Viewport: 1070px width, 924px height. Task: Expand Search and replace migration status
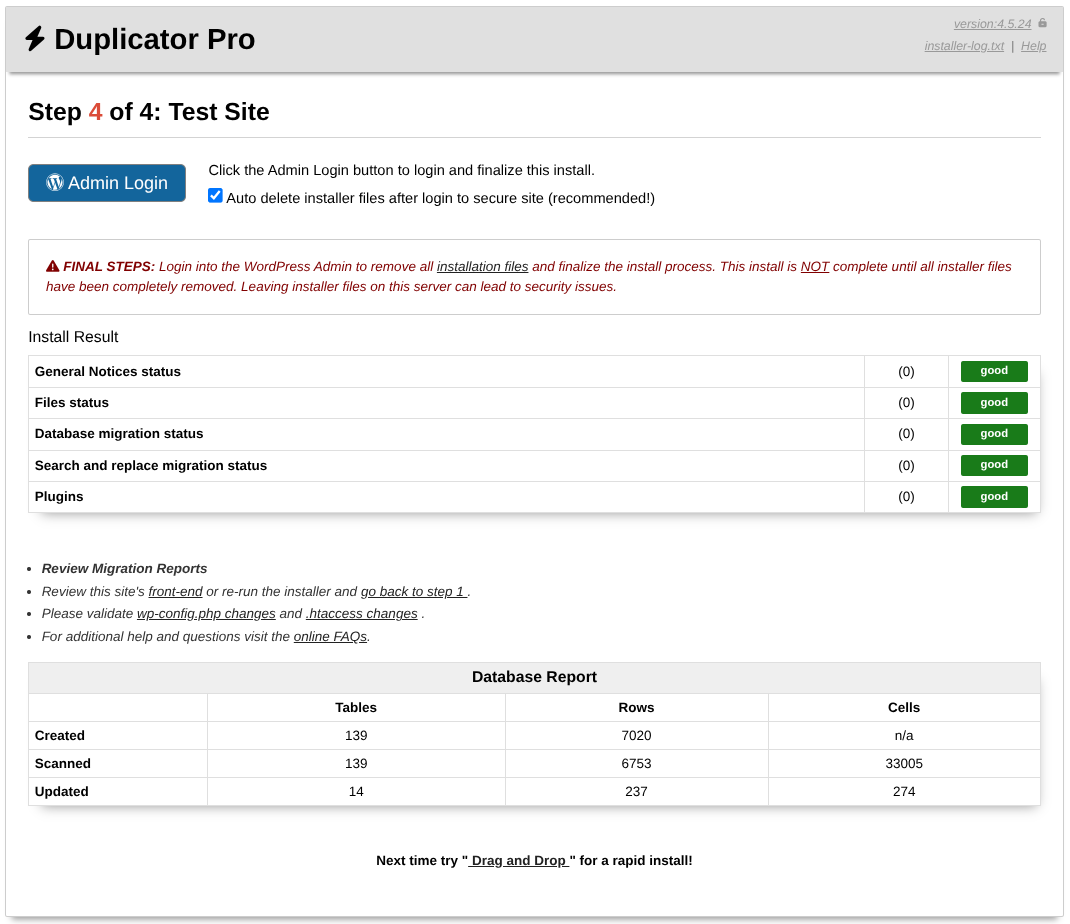[151, 466]
